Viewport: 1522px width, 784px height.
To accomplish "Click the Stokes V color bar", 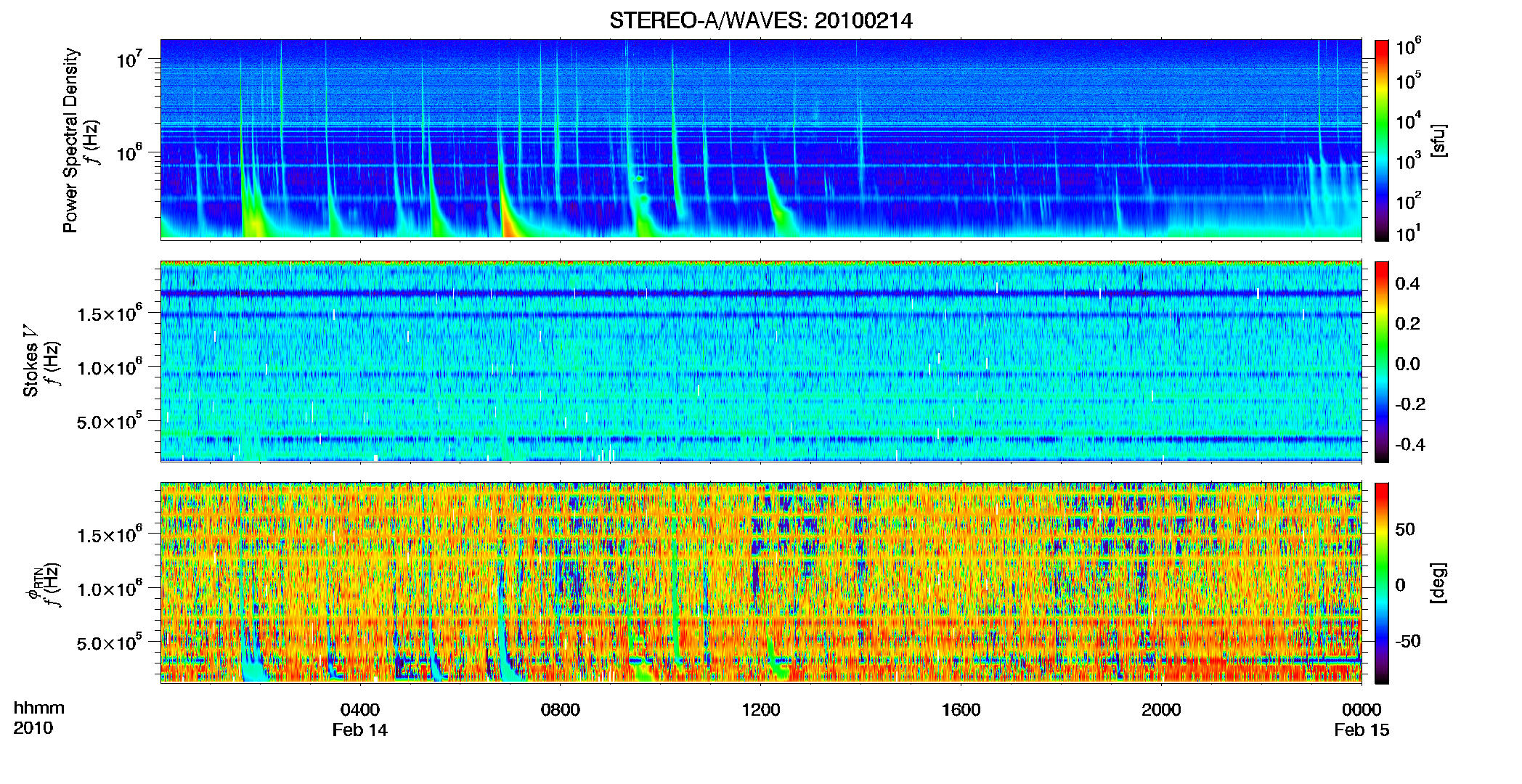I will (x=1381, y=362).
